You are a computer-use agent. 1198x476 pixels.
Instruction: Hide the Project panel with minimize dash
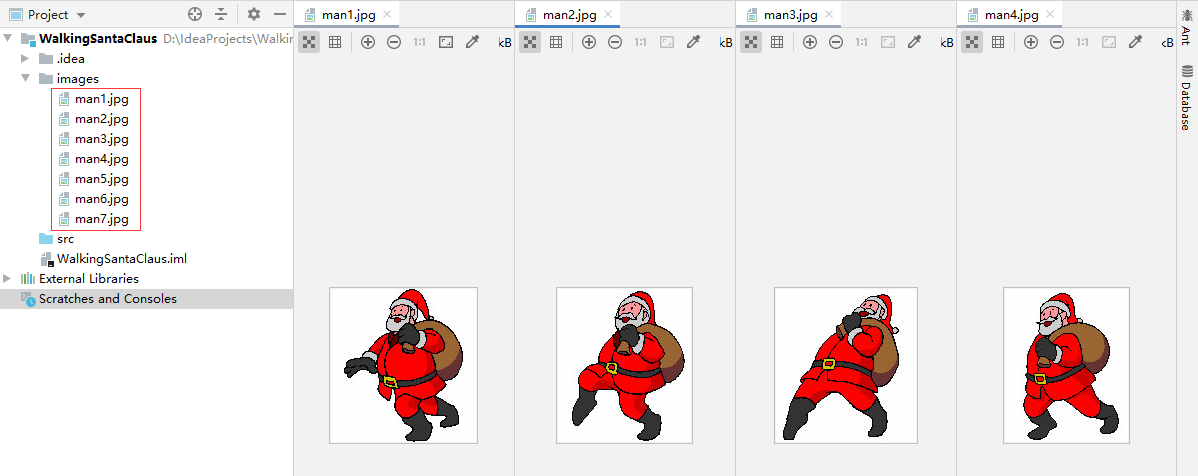point(280,14)
